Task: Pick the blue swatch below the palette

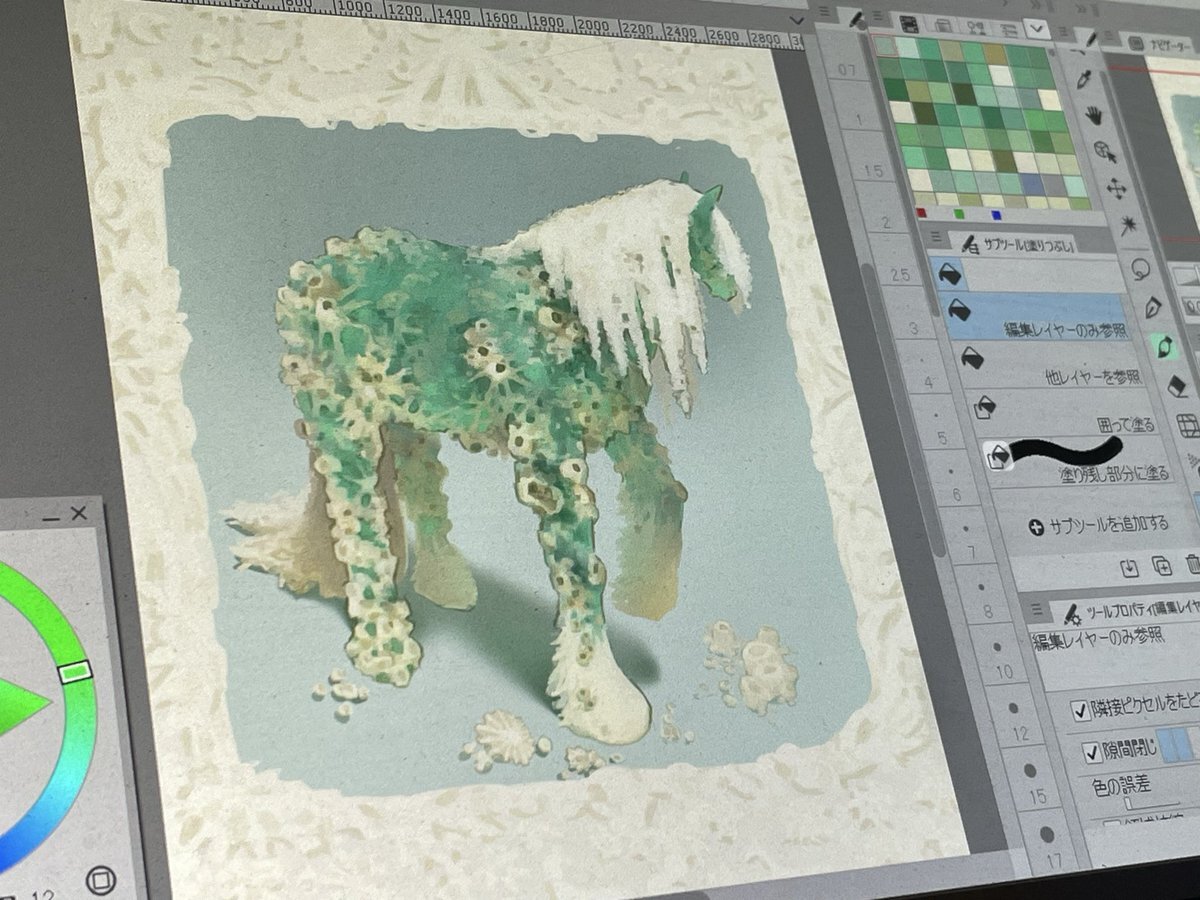Action: (995, 214)
